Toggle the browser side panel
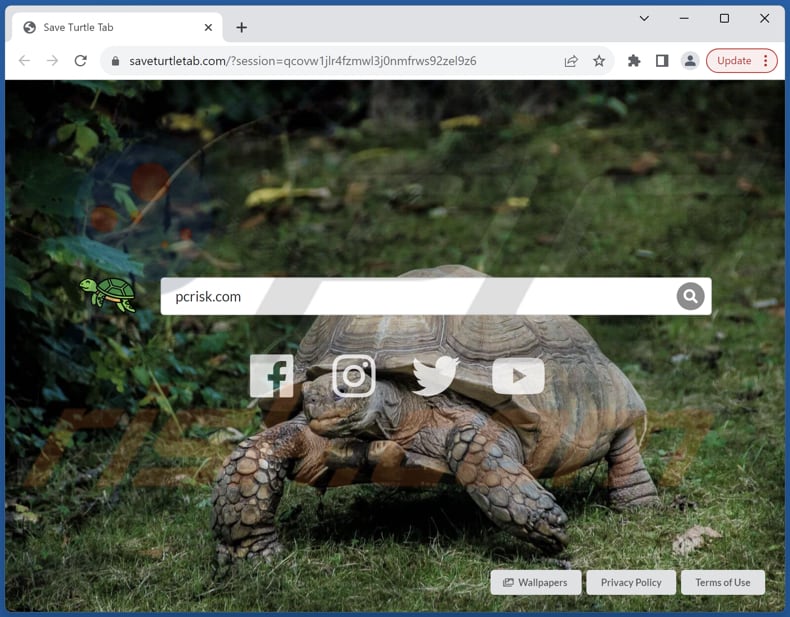The height and width of the screenshot is (617, 790). coord(662,61)
